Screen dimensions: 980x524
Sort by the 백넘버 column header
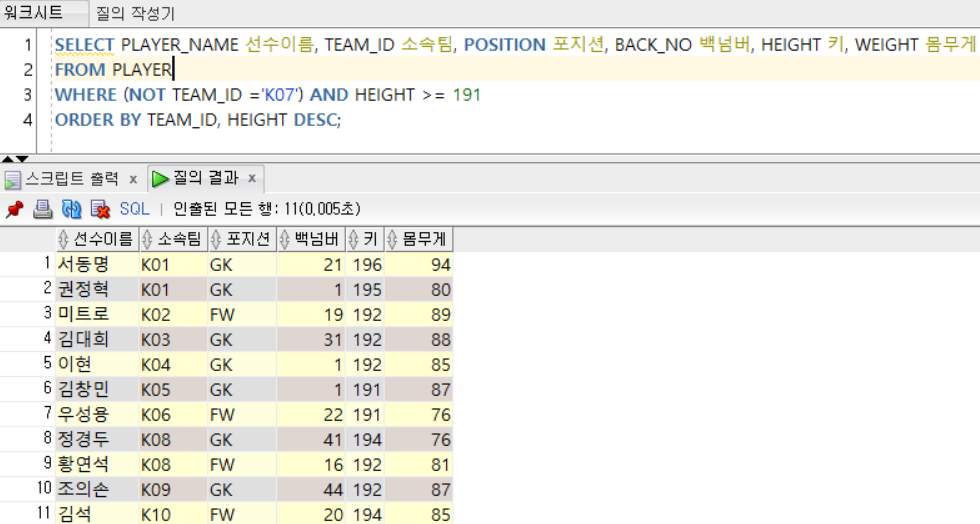pyautogui.click(x=311, y=239)
